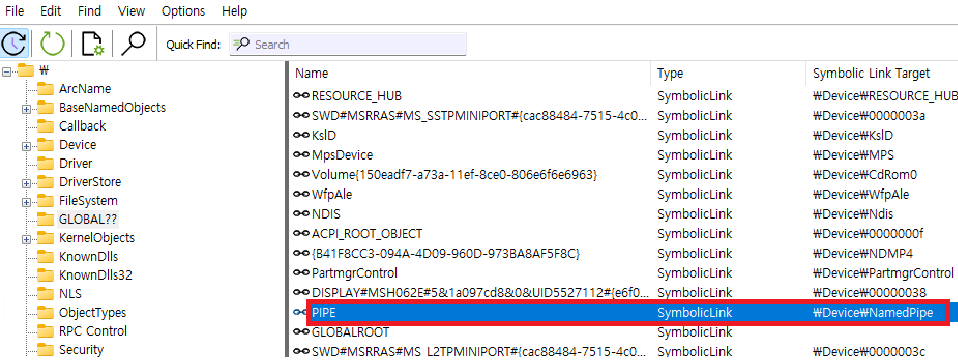Click the \Device\CdRom0 target cell

pyautogui.click(x=865, y=174)
